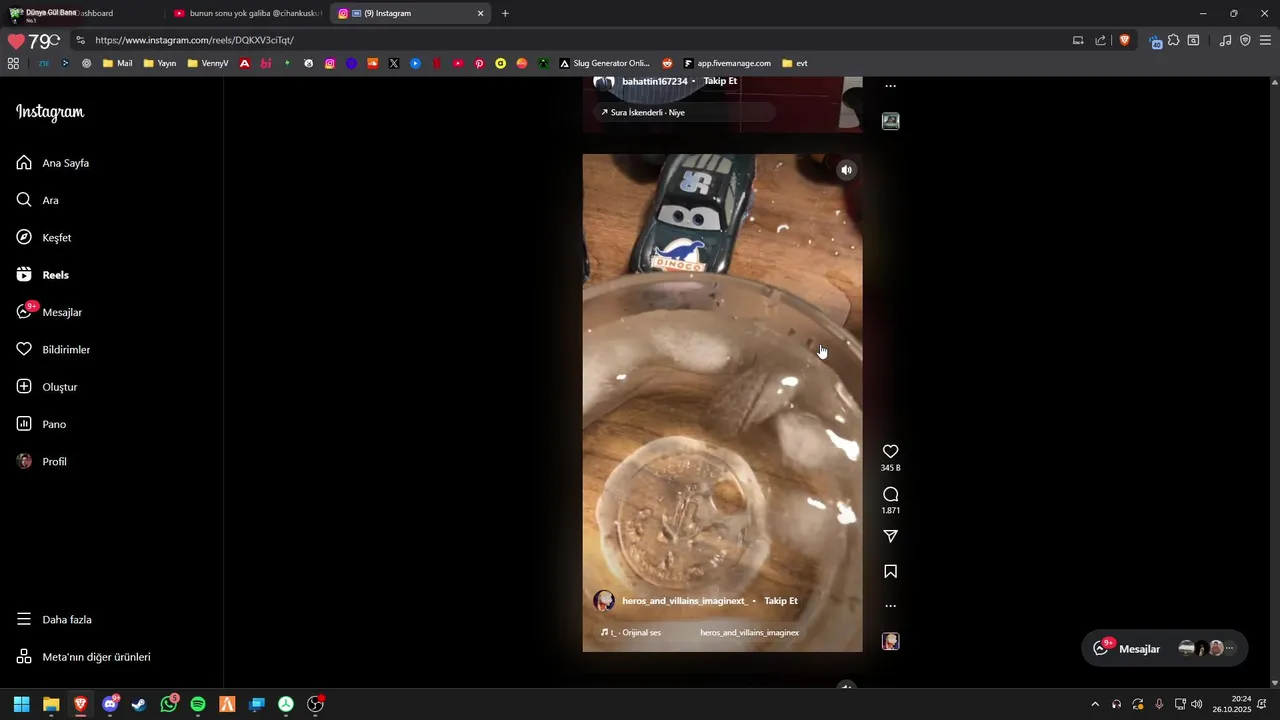Mute the Dinoco car reel audio
The image size is (1280, 720).
(x=846, y=170)
